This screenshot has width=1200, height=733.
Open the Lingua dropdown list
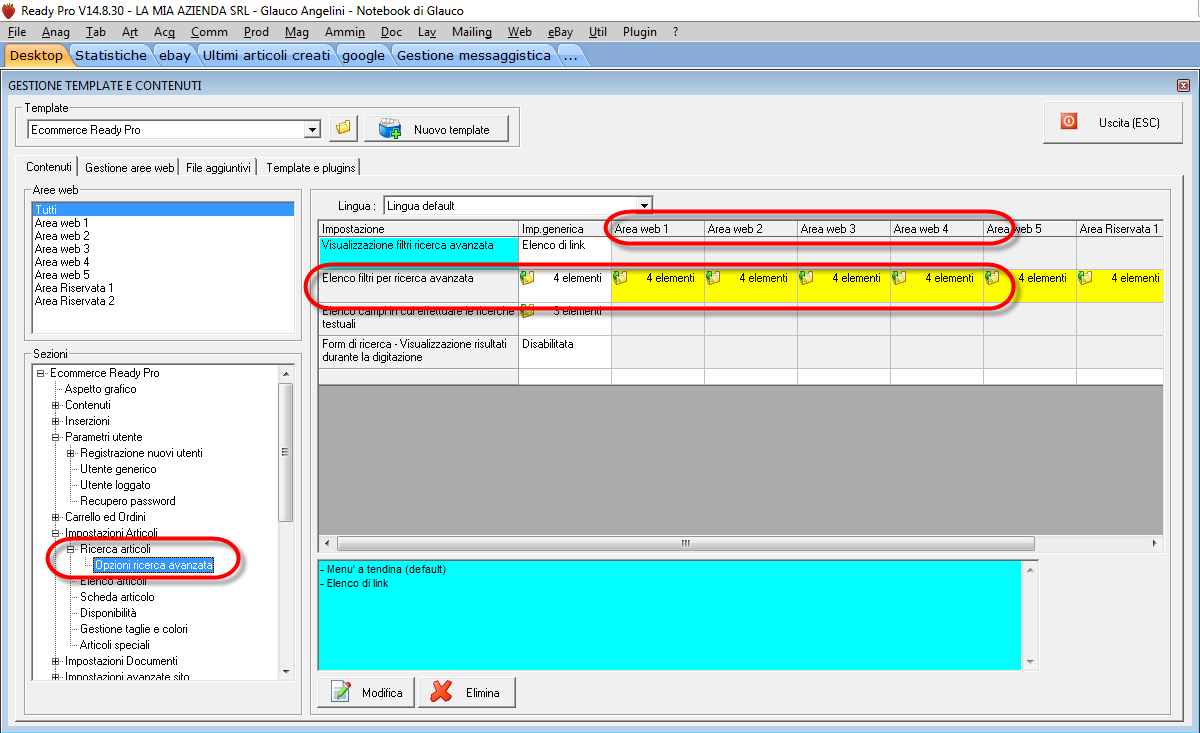(644, 206)
